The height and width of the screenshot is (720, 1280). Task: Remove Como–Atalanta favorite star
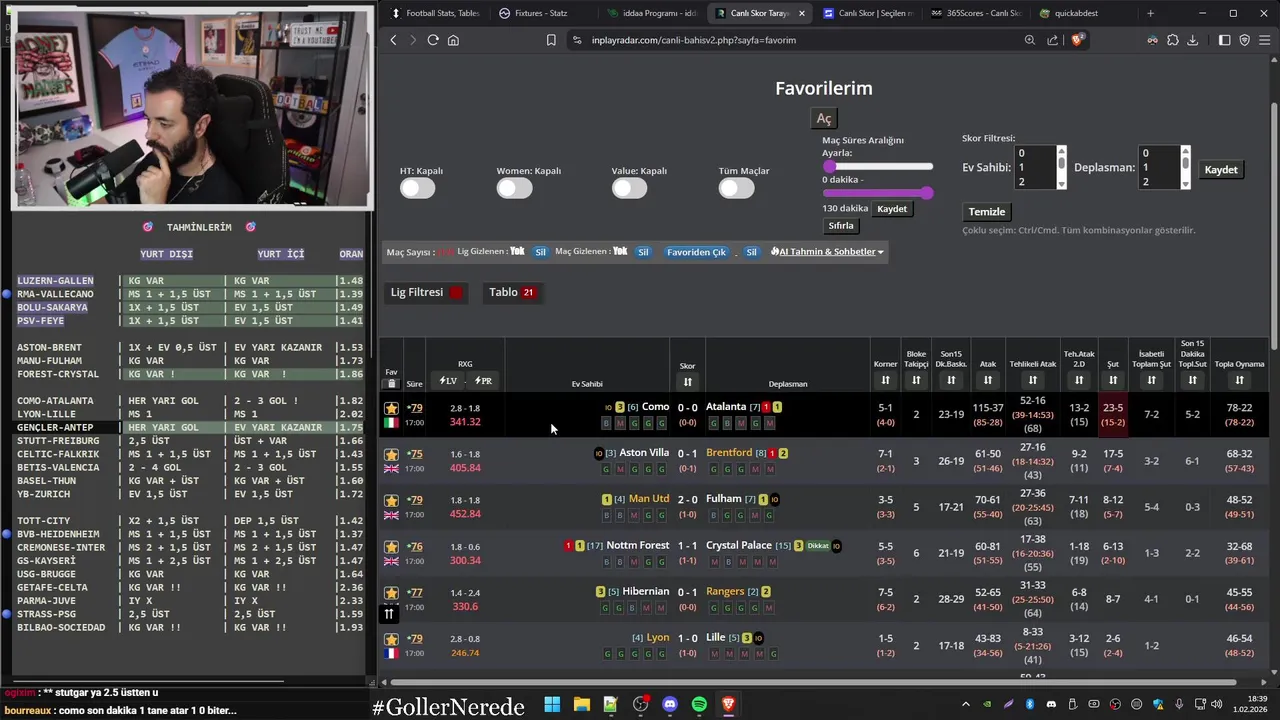coord(391,408)
